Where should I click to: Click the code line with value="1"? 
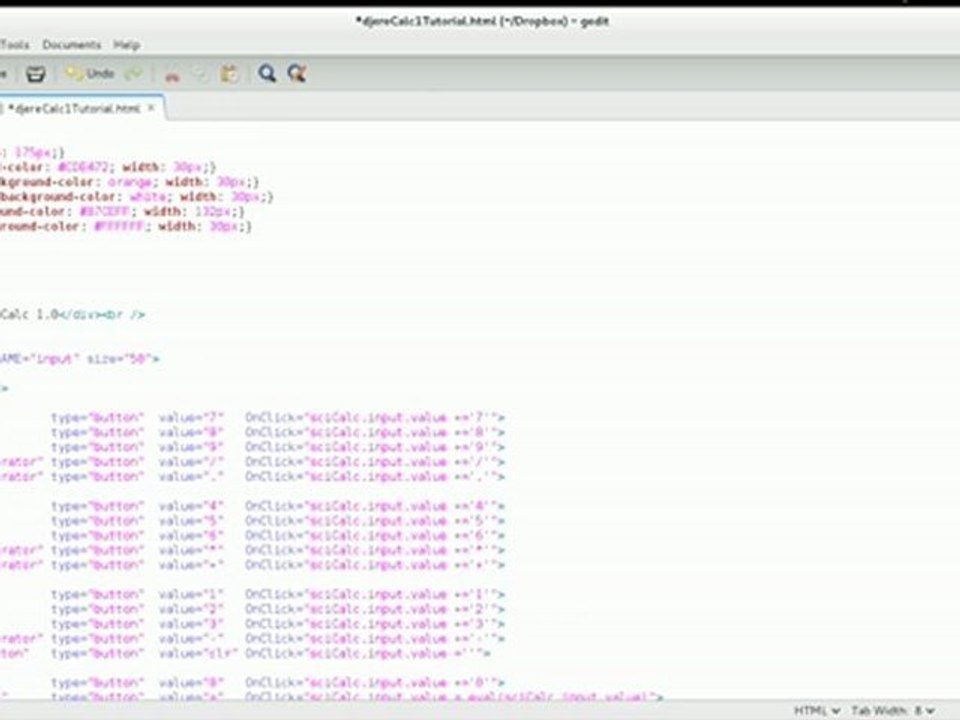278,594
